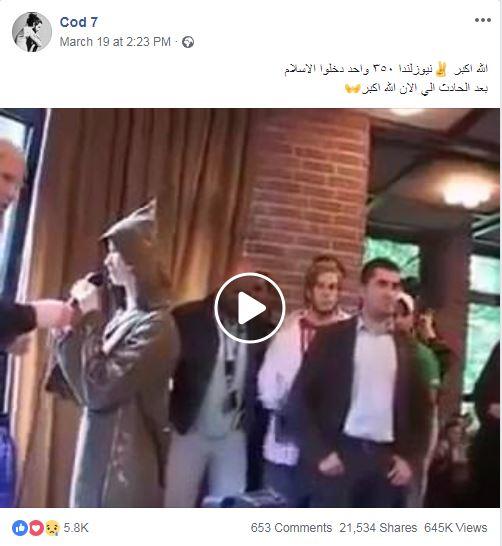
Task: Click the victory hand emoji in caption
Action: pos(442,69)
